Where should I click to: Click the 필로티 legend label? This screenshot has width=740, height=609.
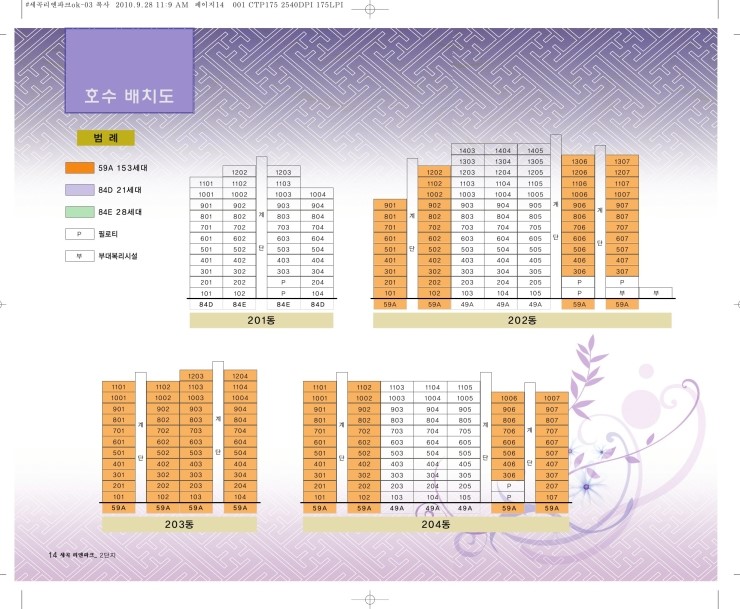(108, 234)
